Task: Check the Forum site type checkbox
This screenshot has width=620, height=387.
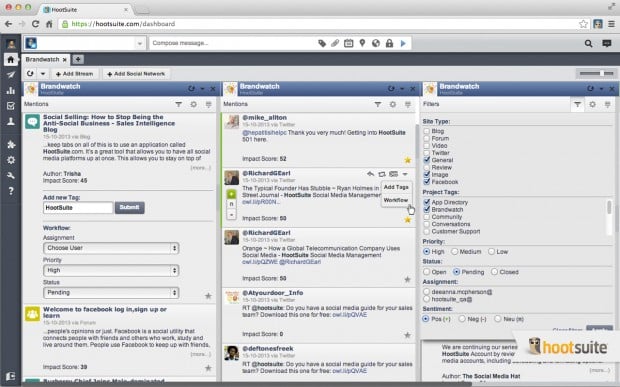Action: click(427, 138)
